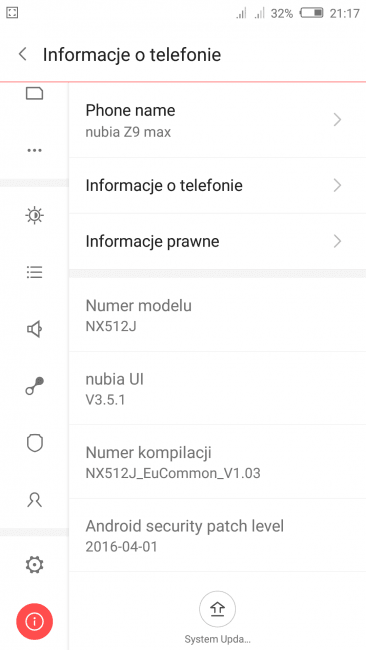Select the list sidebar icon
366x650 pixels.
[34, 272]
